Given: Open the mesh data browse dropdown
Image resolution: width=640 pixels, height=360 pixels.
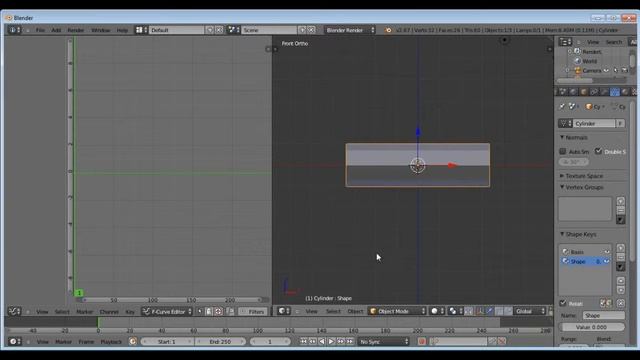Looking at the screenshot, I should pyautogui.click(x=565, y=123).
